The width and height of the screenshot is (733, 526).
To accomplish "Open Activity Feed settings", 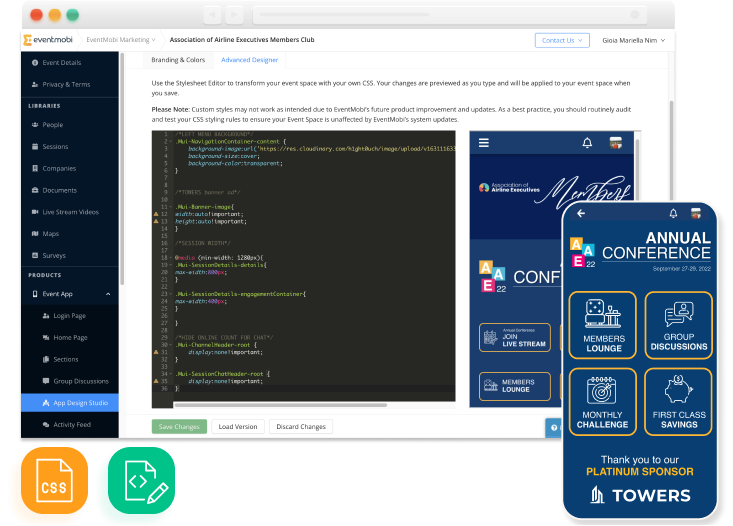I will tap(70, 425).
